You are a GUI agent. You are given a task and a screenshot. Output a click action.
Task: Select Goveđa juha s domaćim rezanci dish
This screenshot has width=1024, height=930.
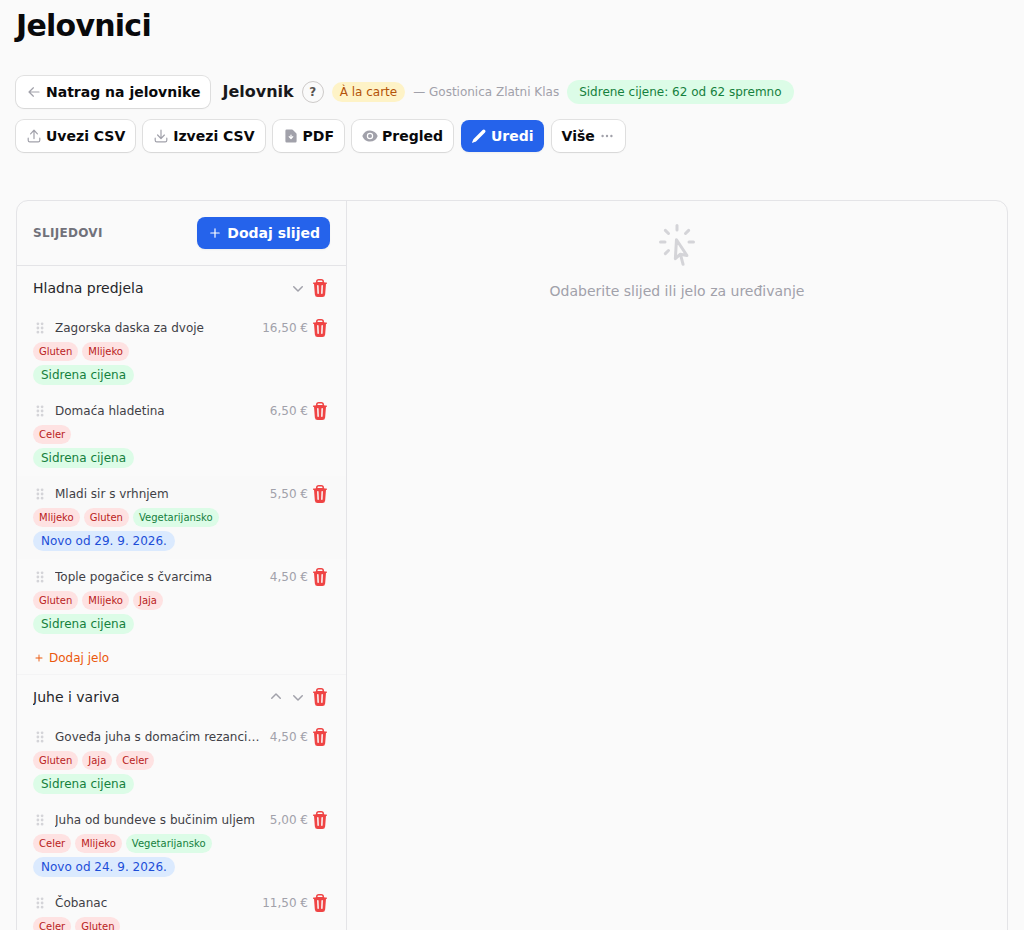click(157, 737)
